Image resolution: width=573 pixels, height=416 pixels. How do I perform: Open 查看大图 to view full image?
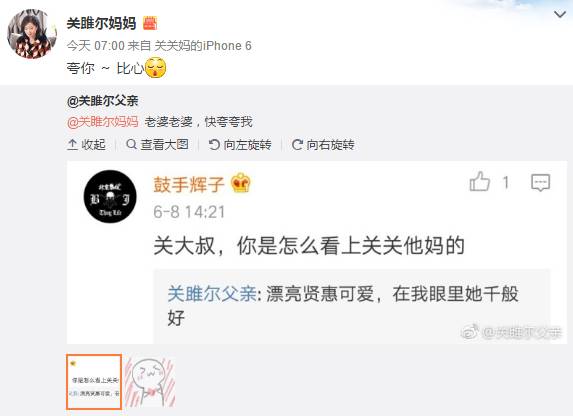pos(158,145)
